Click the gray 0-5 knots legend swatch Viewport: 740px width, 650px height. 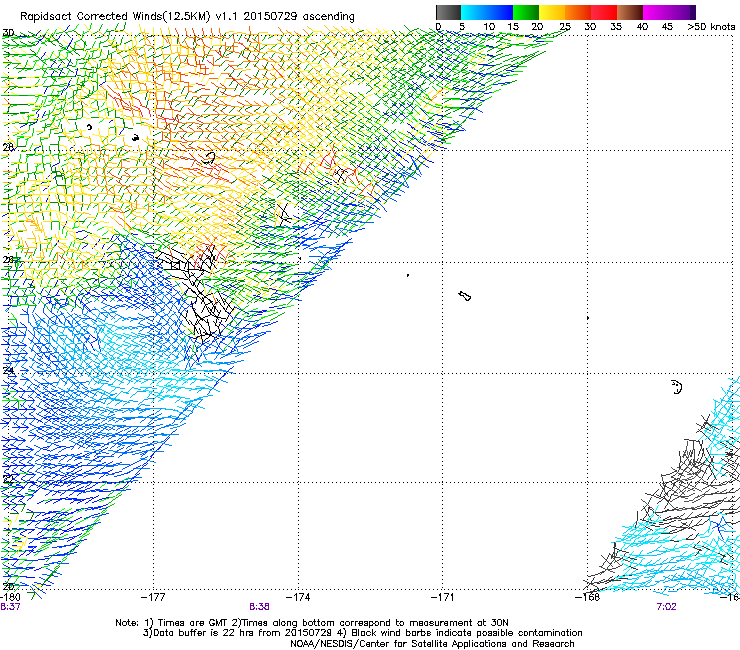click(448, 12)
